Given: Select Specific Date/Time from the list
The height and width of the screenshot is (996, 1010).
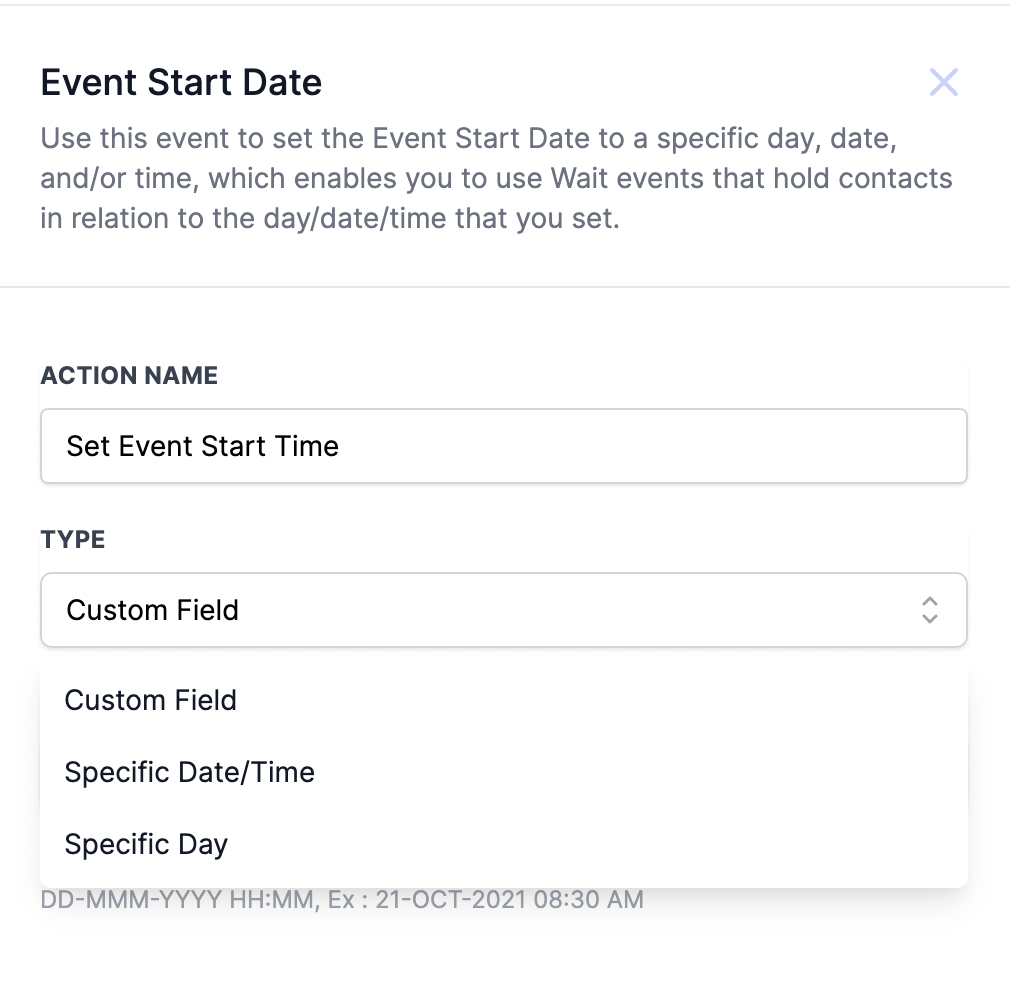Looking at the screenshot, I should (189, 772).
